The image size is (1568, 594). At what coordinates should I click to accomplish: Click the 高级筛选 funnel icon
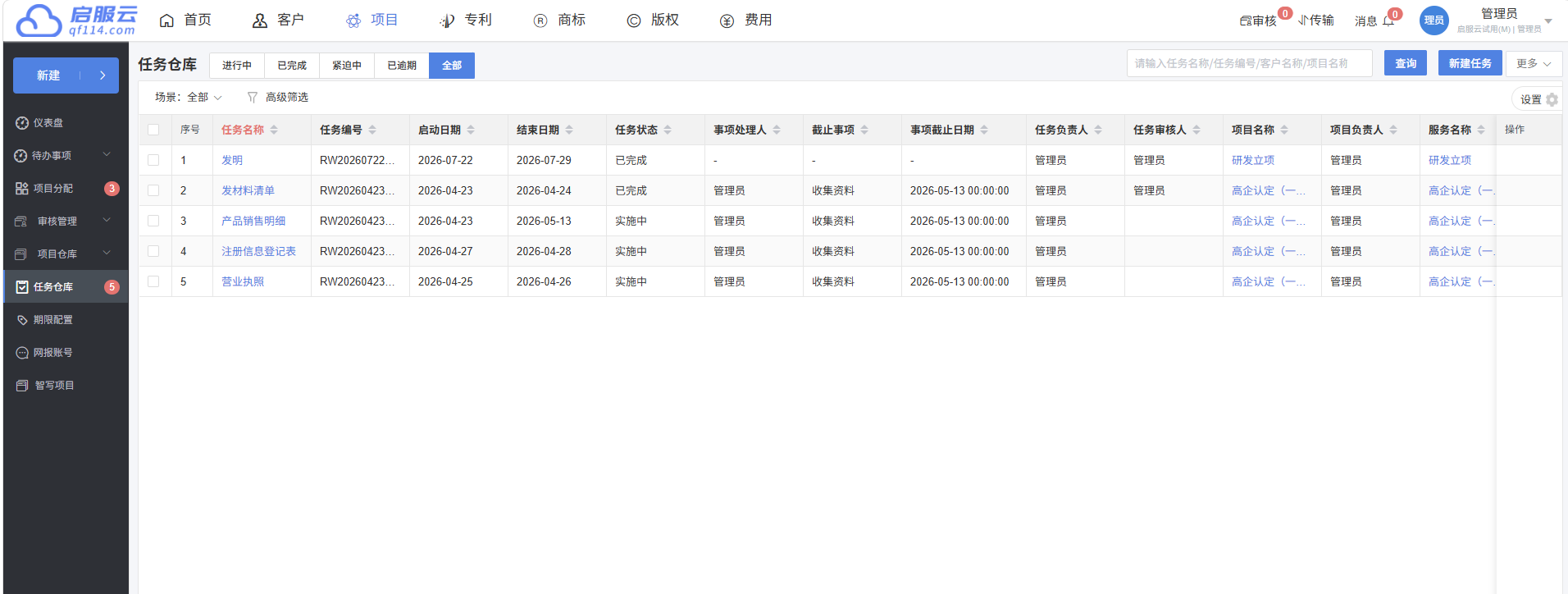(253, 98)
